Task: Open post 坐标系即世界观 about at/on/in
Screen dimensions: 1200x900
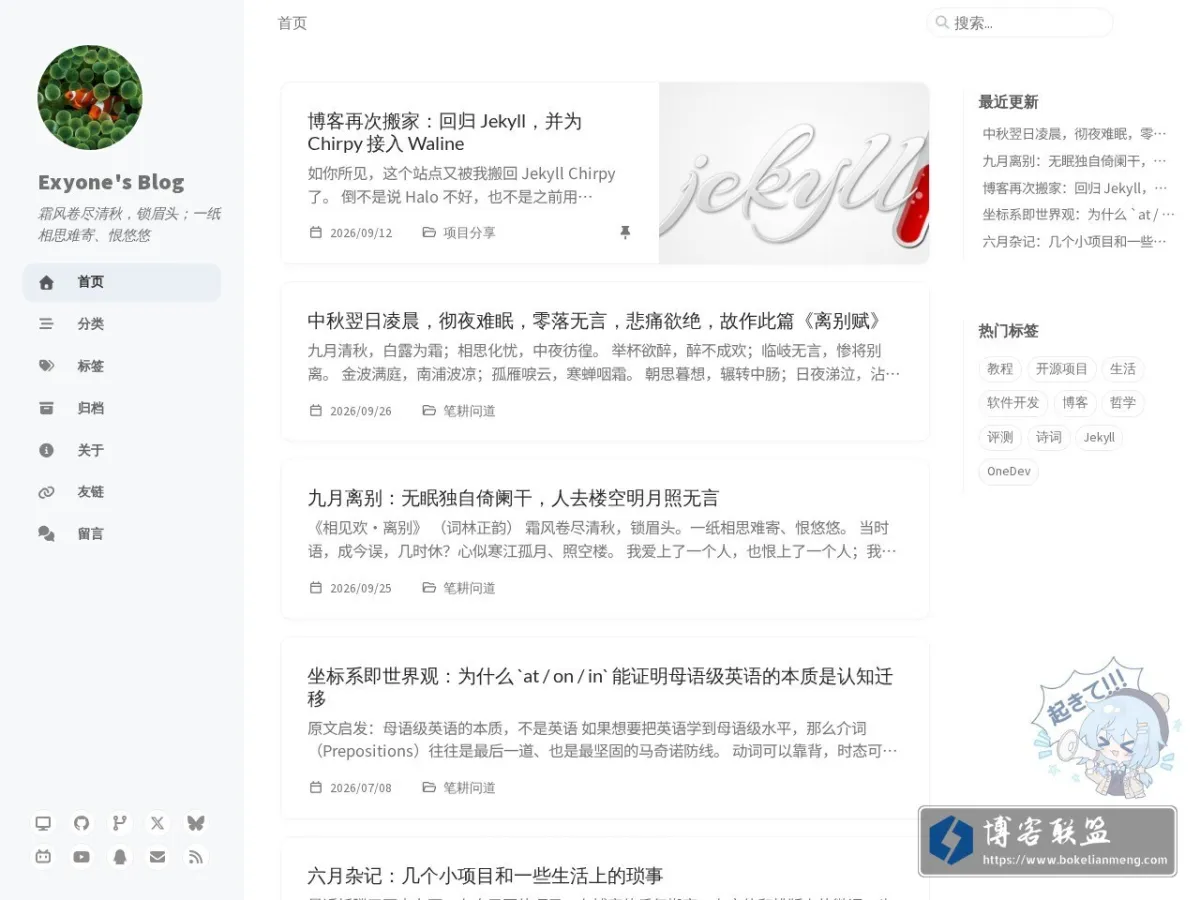Action: pyautogui.click(x=600, y=687)
